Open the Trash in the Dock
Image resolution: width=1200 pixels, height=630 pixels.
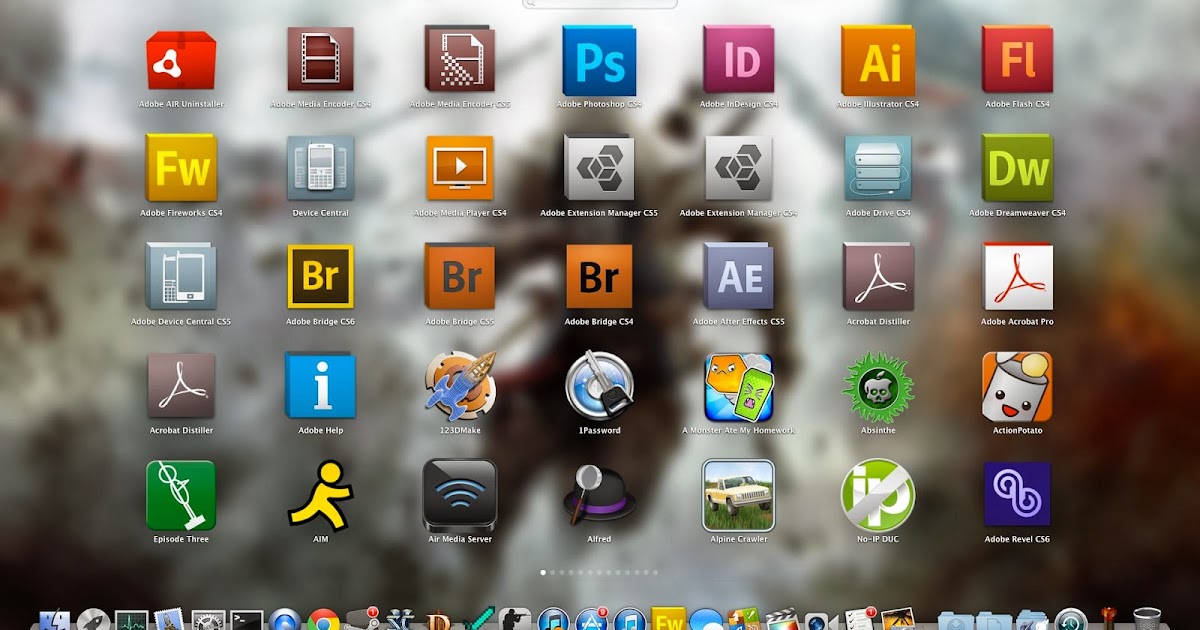tap(1147, 619)
